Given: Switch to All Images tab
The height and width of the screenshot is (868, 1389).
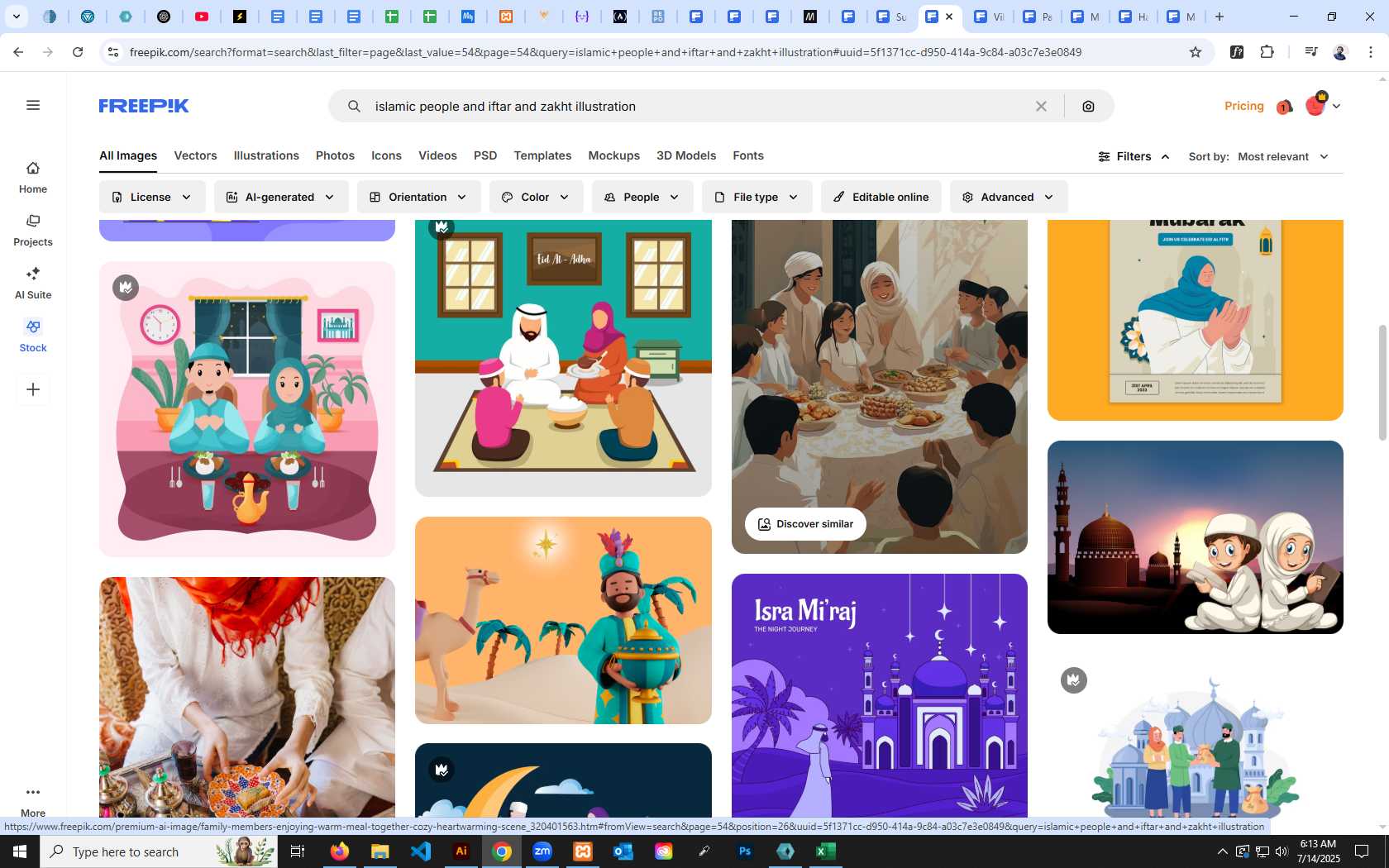Looking at the screenshot, I should (x=128, y=155).
